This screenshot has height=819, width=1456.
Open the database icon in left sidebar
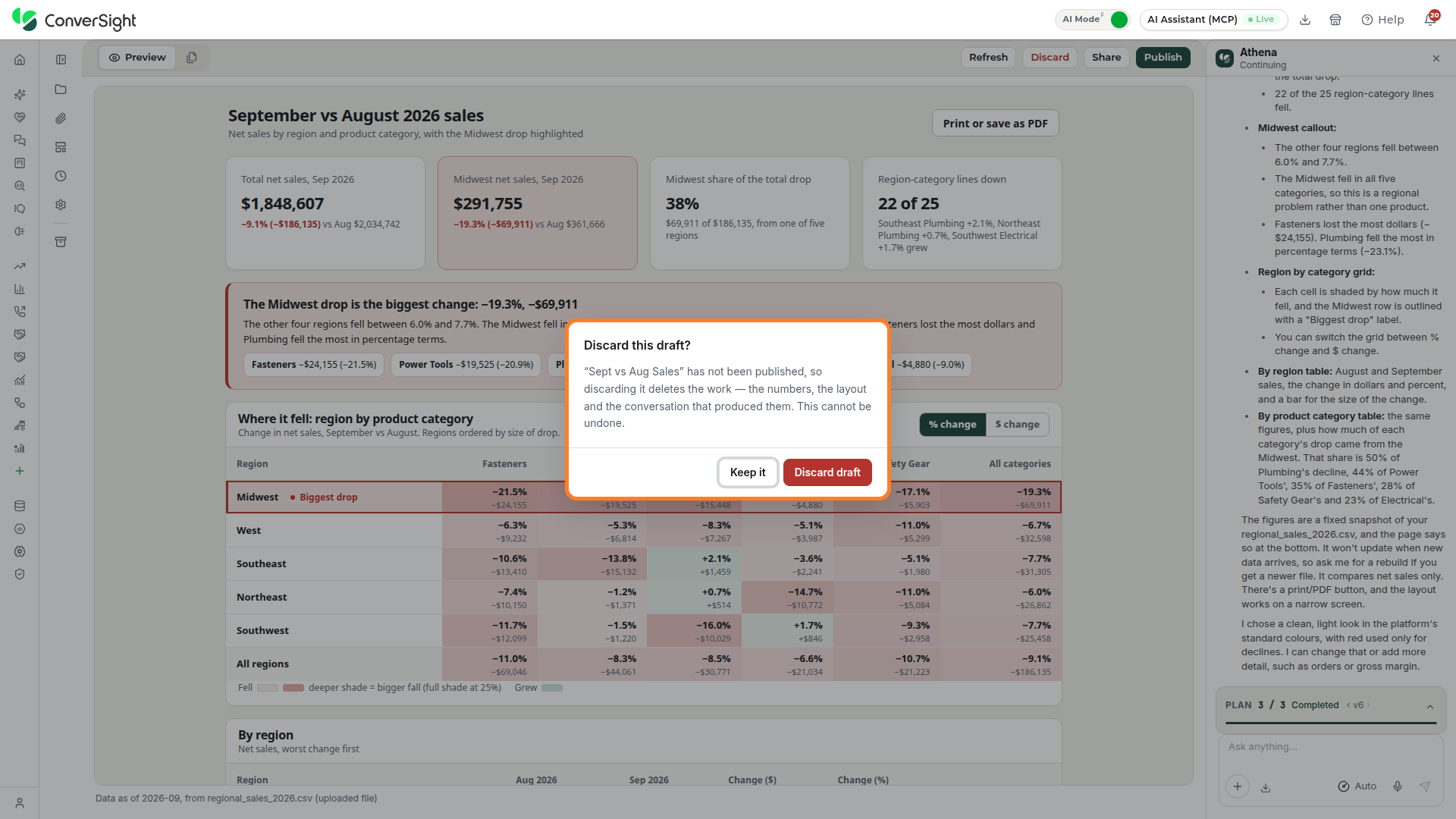pos(20,506)
